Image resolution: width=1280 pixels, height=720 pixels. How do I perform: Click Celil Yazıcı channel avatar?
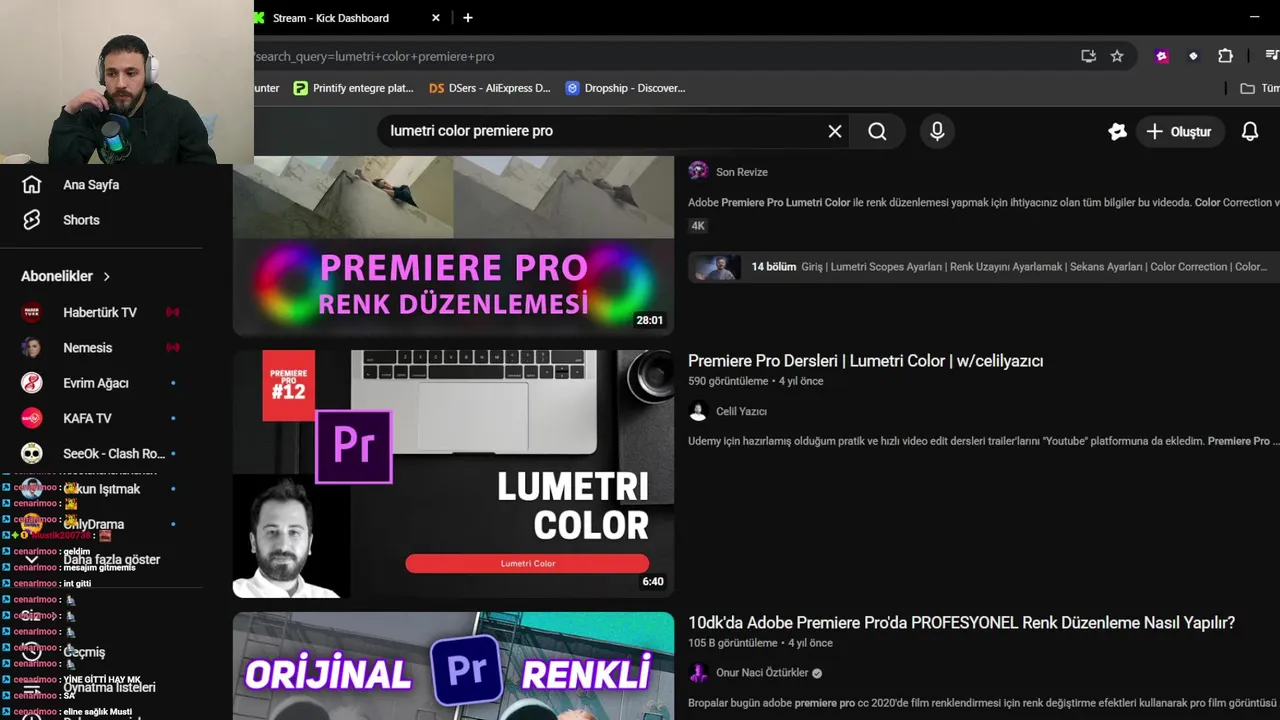[698, 411]
